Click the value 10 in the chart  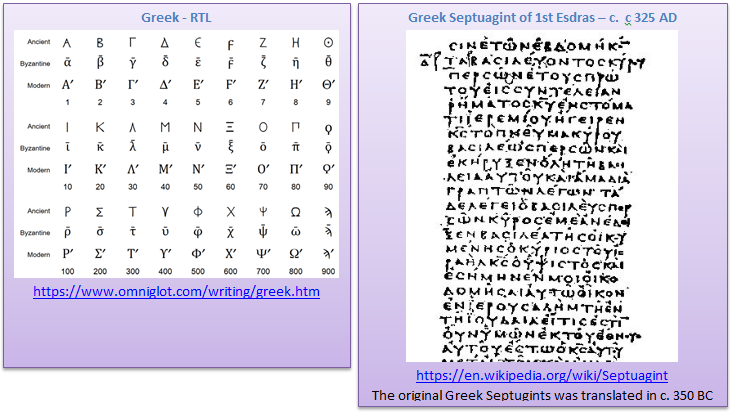(68, 187)
